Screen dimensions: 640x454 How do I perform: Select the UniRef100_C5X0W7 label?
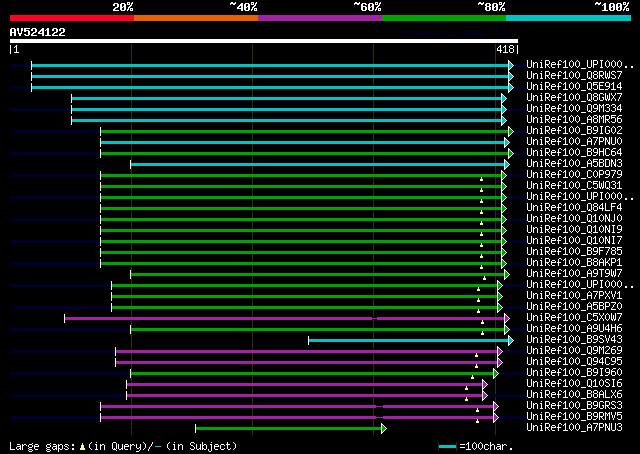pos(574,318)
